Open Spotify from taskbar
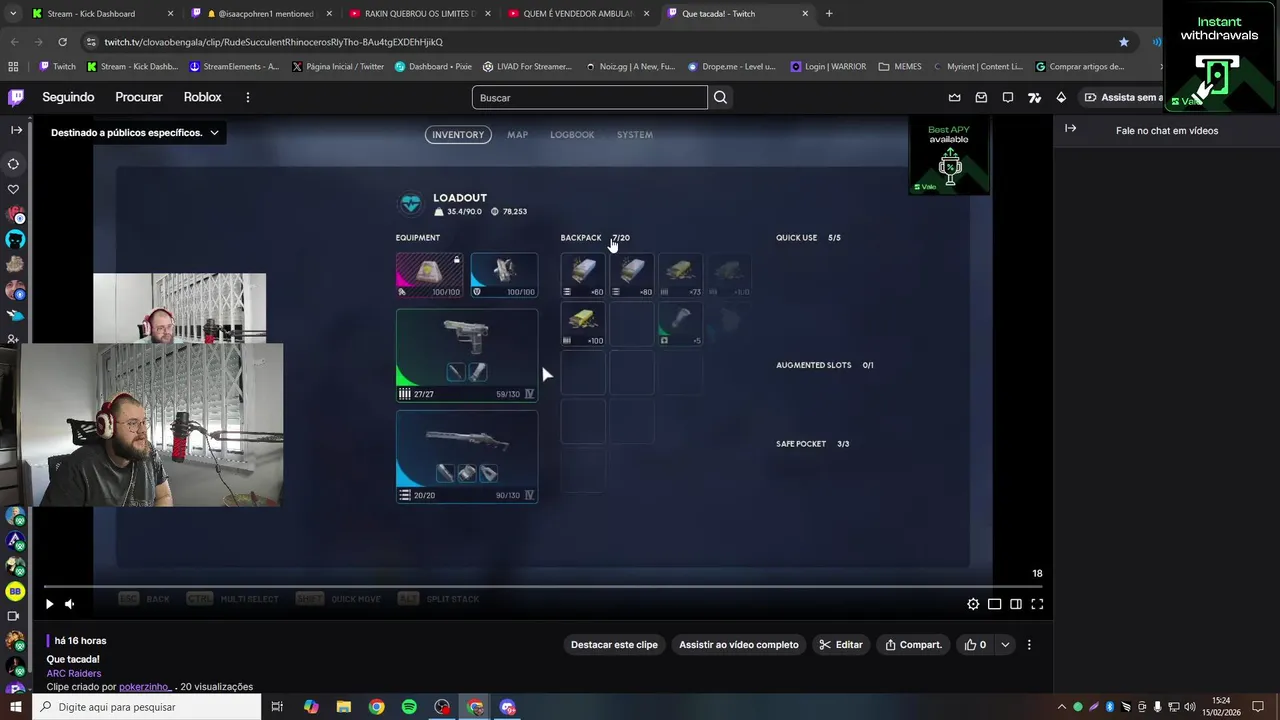 click(x=409, y=707)
